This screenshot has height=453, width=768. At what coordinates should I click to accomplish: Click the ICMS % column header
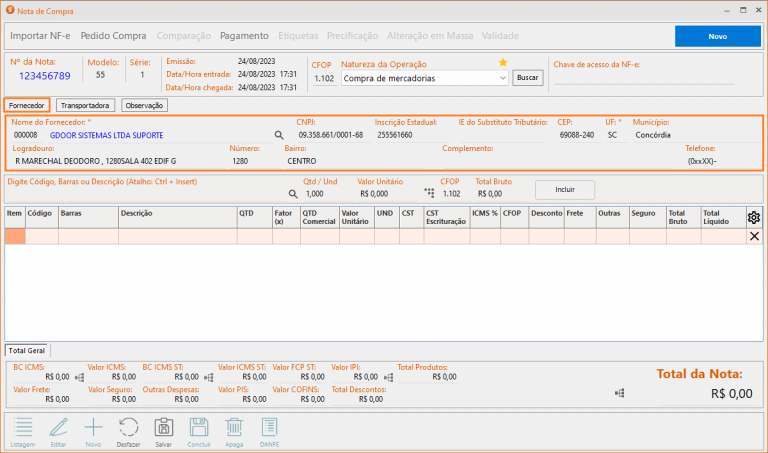click(485, 217)
